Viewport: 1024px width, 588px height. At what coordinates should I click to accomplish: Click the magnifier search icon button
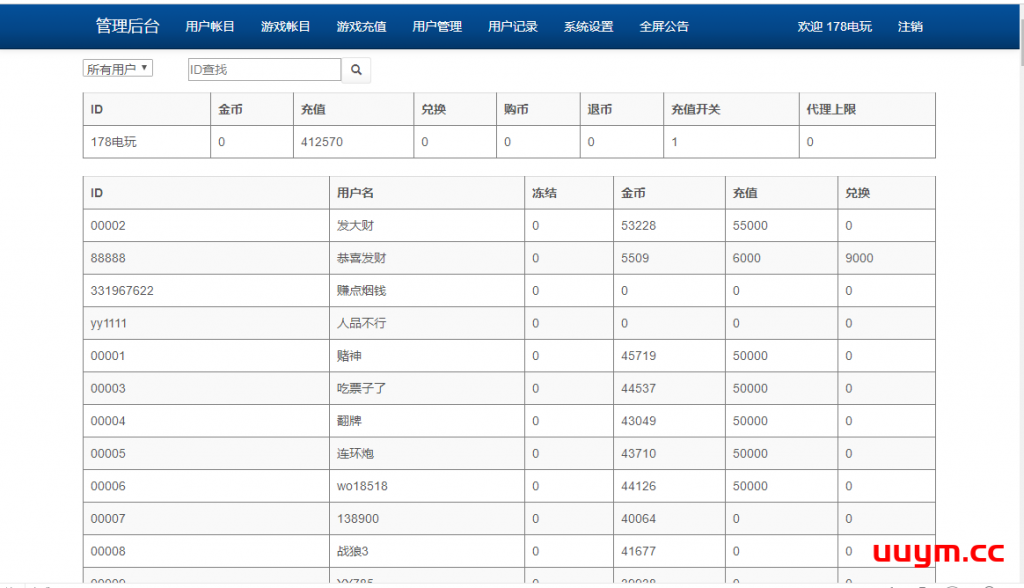pos(356,70)
